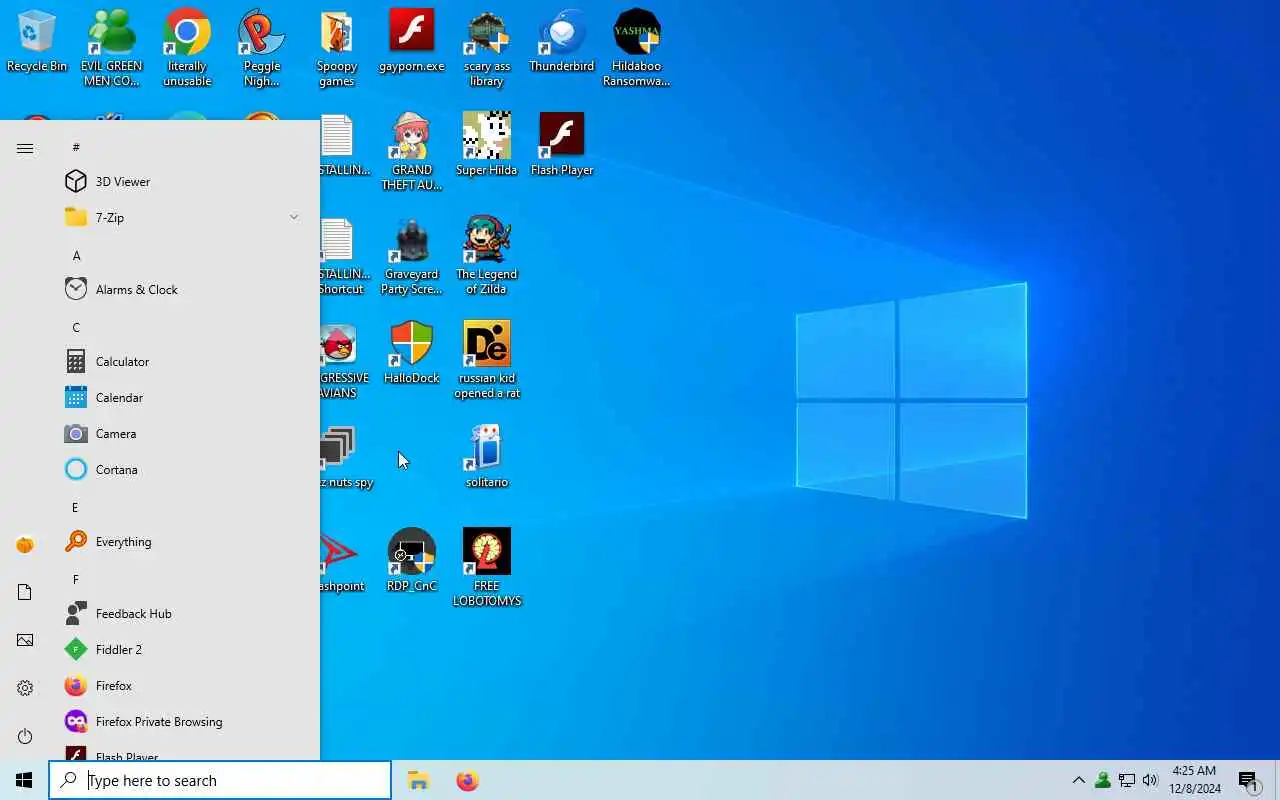Open the Graveyard Party Scre... shortcut
The width and height of the screenshot is (1280, 800).
coord(412,257)
